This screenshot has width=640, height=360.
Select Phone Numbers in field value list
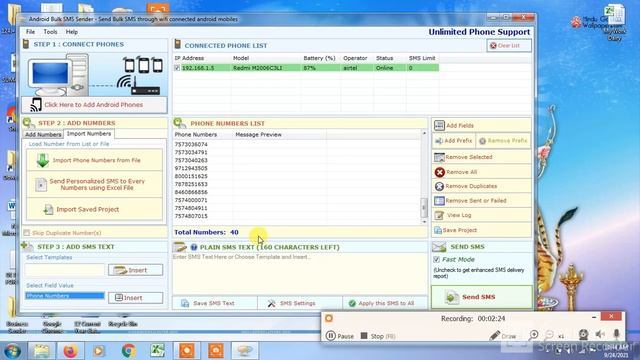pyautogui.click(x=64, y=296)
